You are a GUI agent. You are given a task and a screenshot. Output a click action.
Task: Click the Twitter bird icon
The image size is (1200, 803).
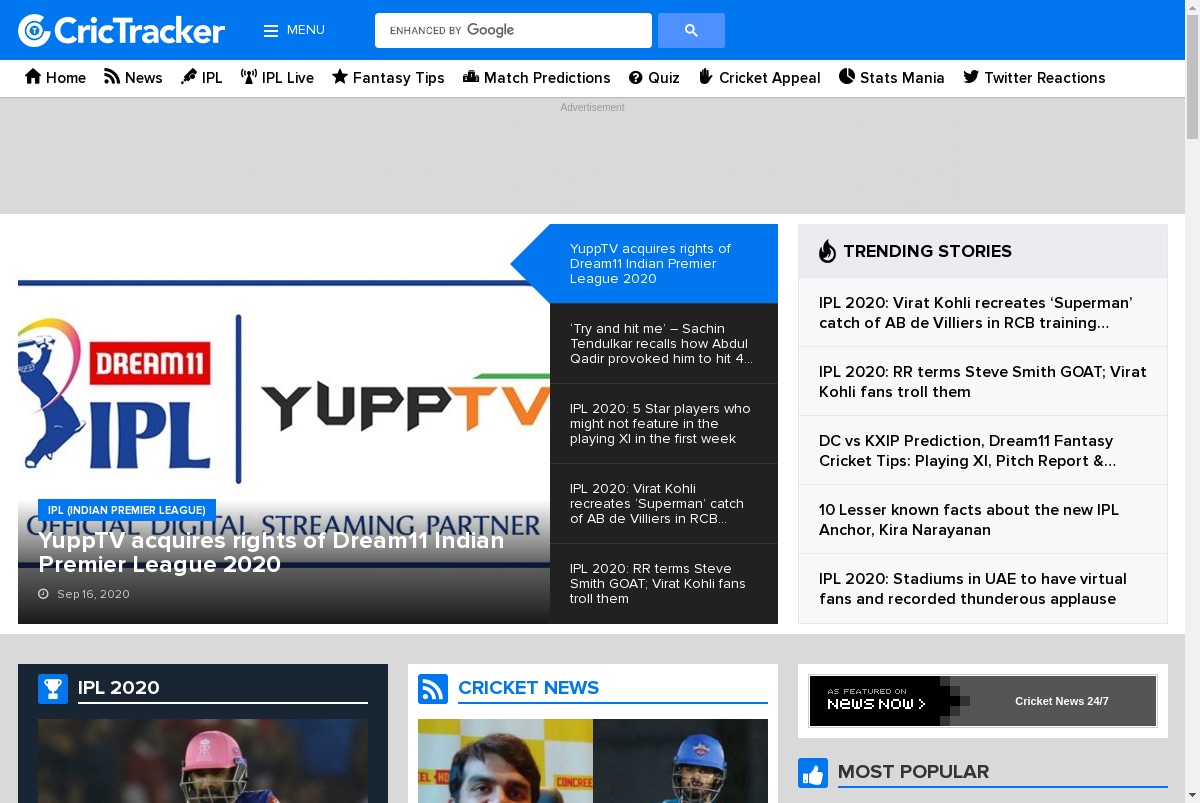[x=971, y=77]
